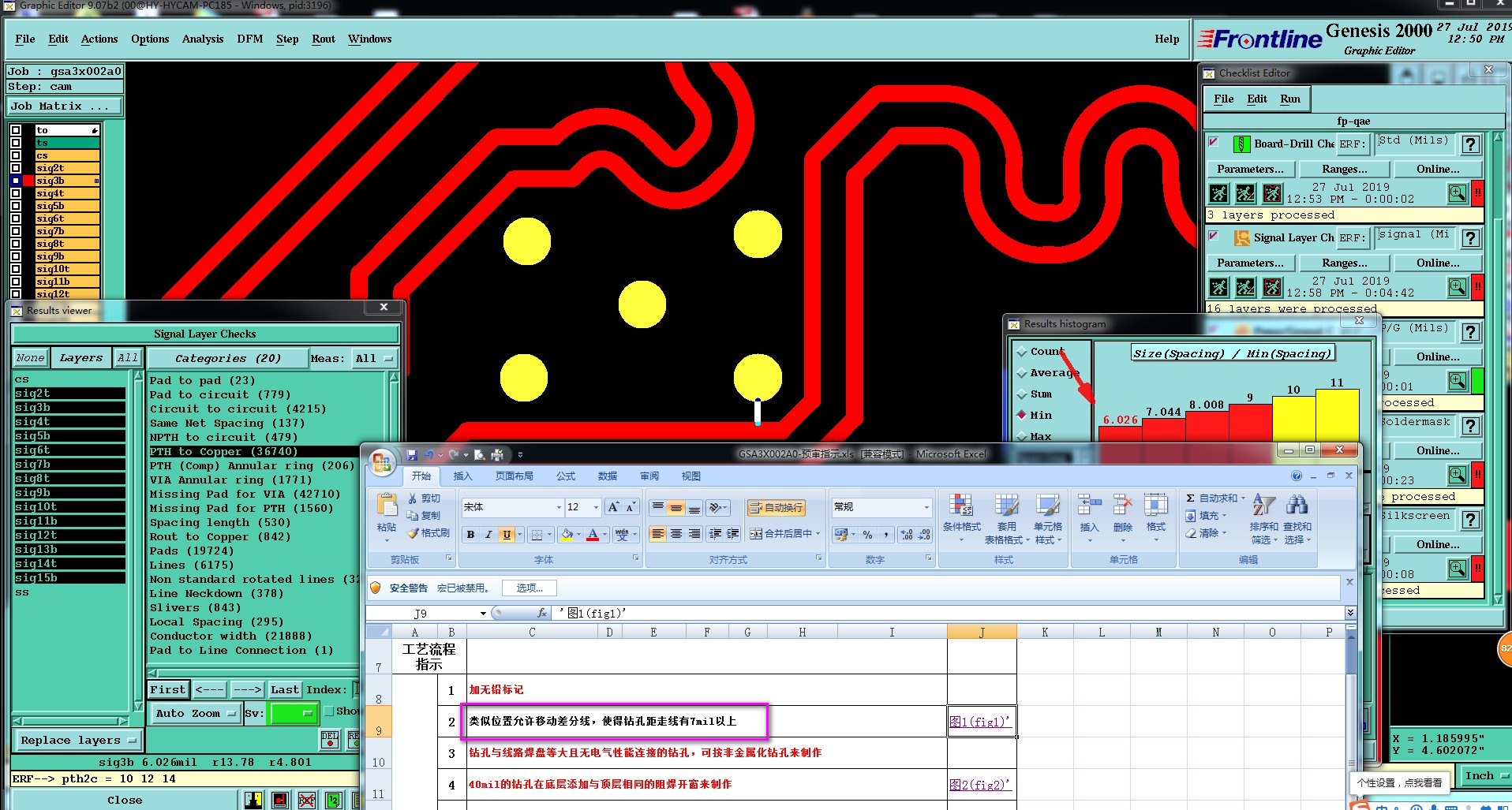Click Parameters button for Board-Drill Checks

pyautogui.click(x=1250, y=169)
